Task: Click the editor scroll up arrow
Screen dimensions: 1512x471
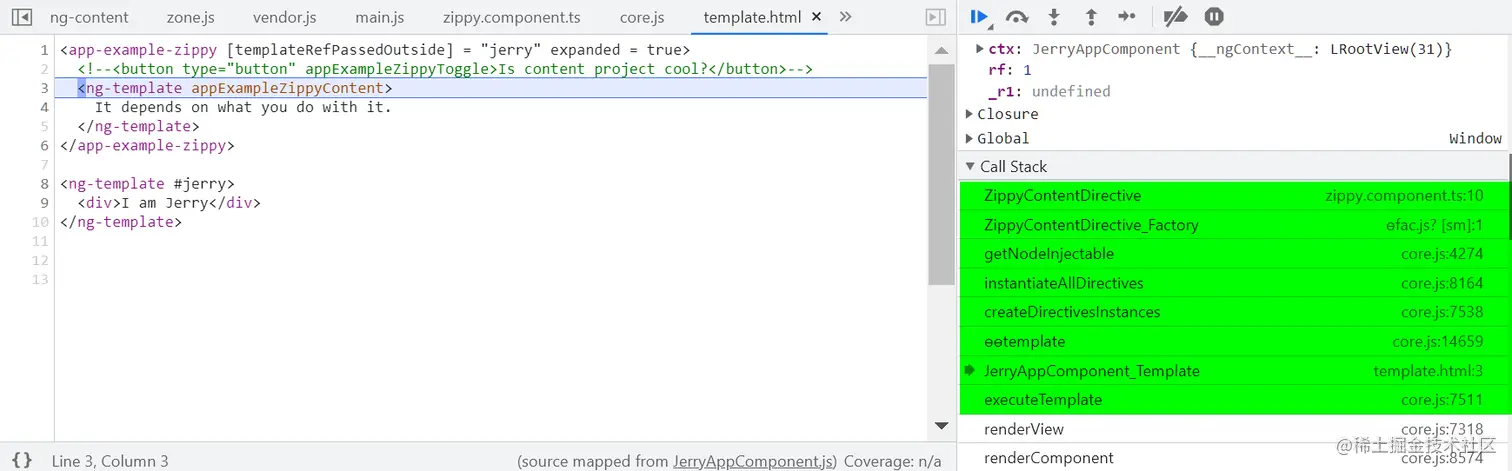Action: pos(941,49)
